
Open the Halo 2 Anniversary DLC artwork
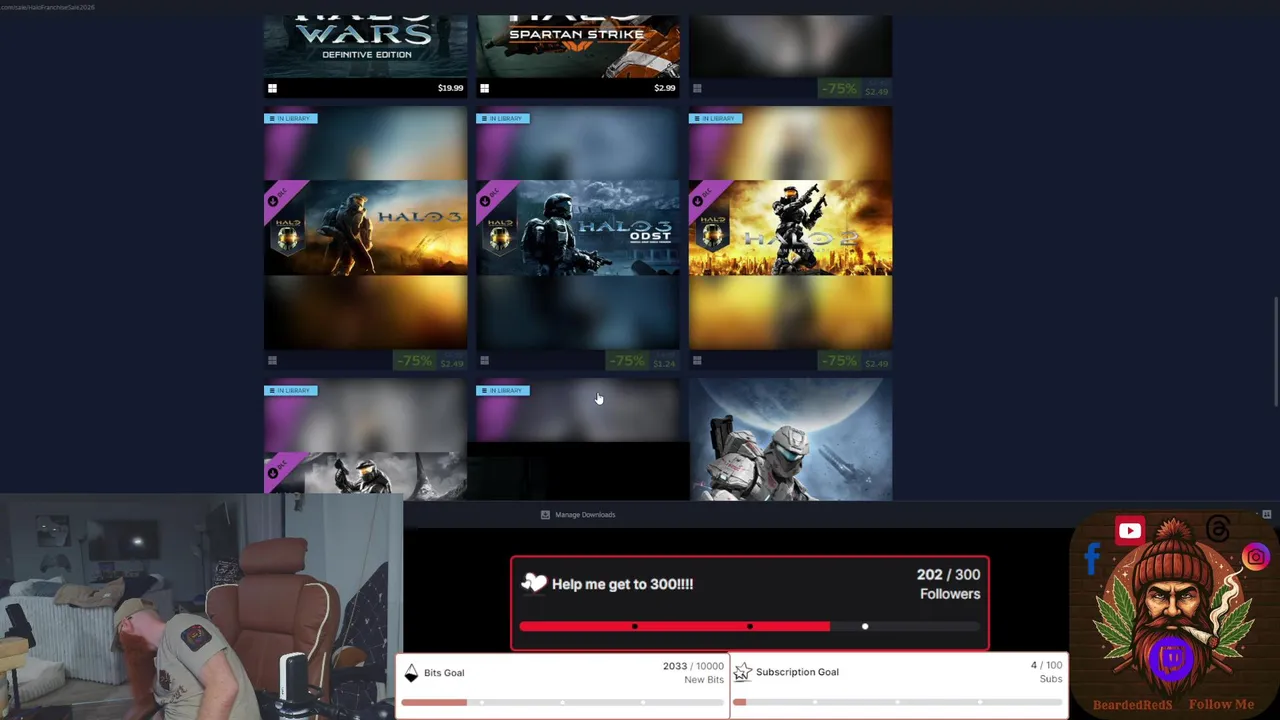tap(790, 228)
